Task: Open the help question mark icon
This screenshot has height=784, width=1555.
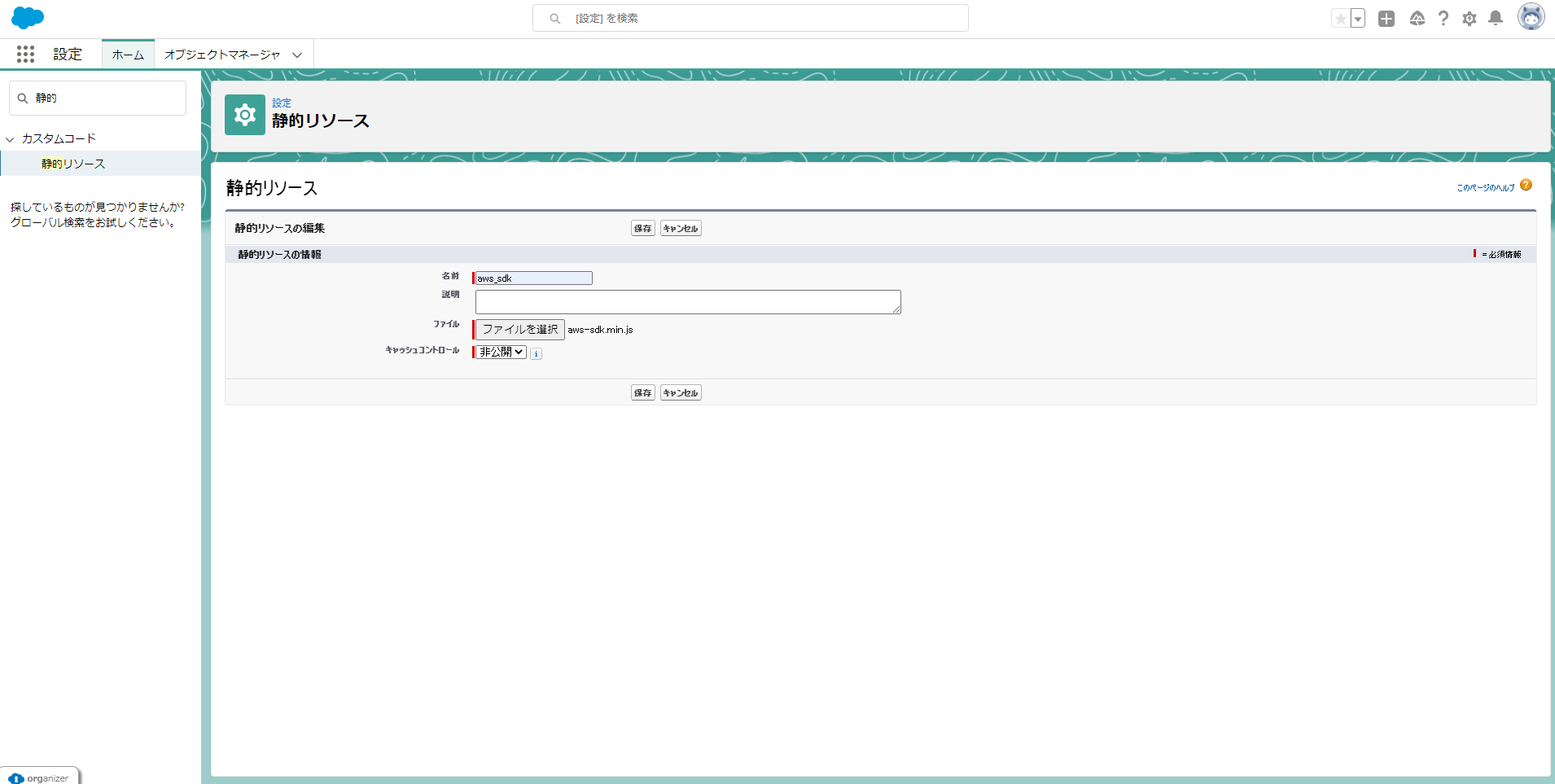Action: 1443,18
